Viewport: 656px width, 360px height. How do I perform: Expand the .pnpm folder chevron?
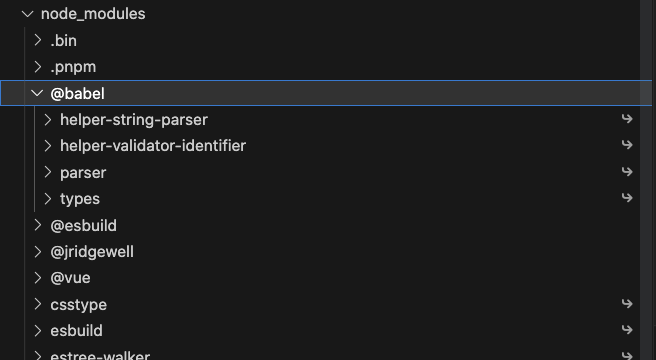[x=38, y=67]
